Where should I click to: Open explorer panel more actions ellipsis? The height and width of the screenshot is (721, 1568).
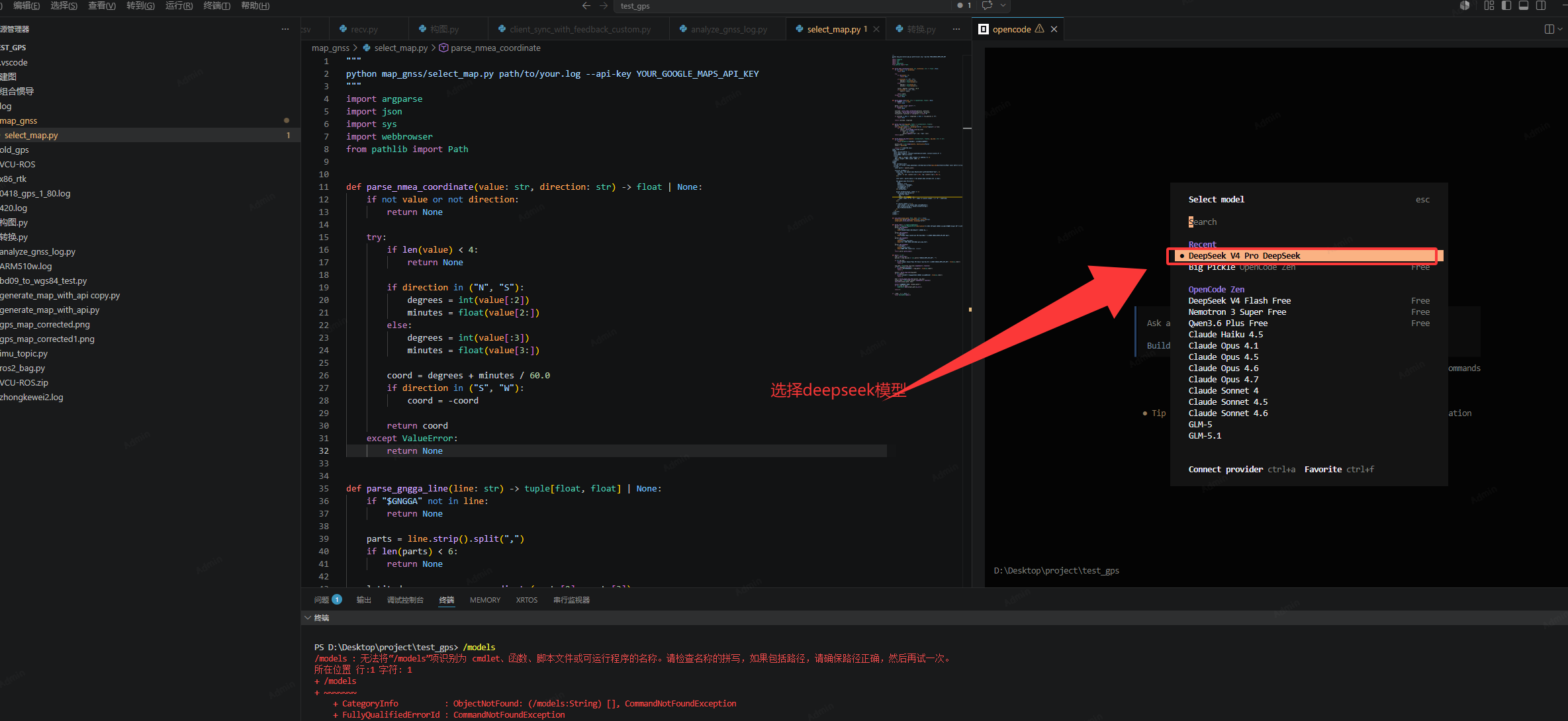pyautogui.click(x=285, y=29)
